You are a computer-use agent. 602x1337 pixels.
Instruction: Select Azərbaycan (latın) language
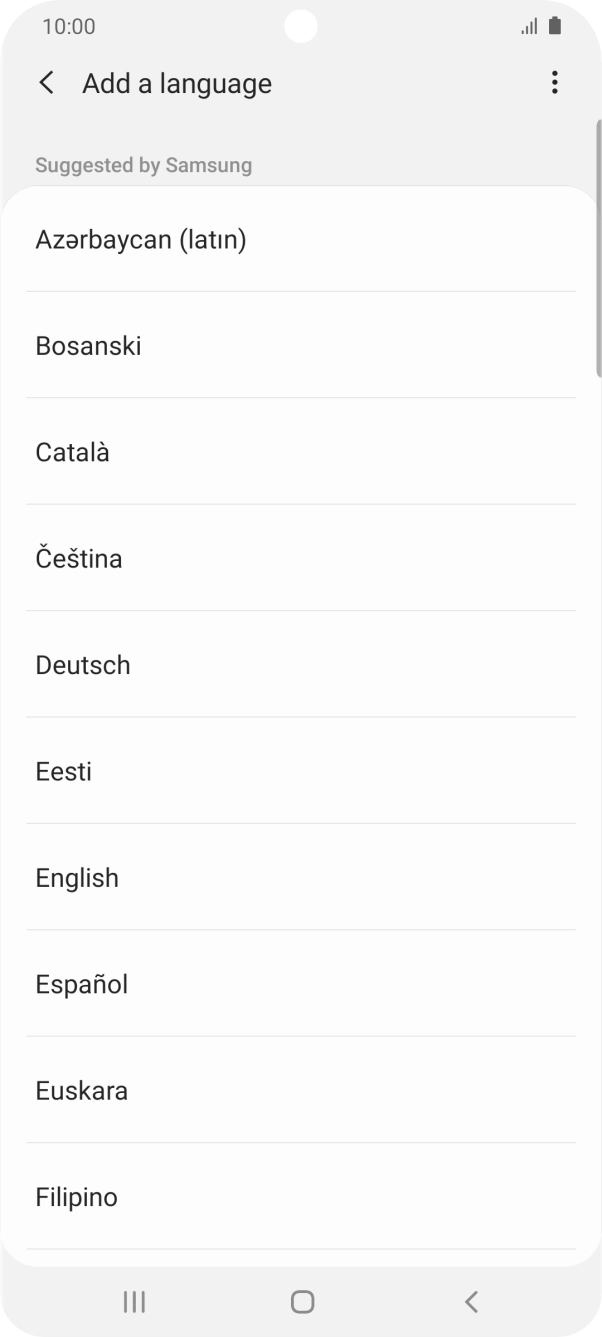pyautogui.click(x=141, y=239)
